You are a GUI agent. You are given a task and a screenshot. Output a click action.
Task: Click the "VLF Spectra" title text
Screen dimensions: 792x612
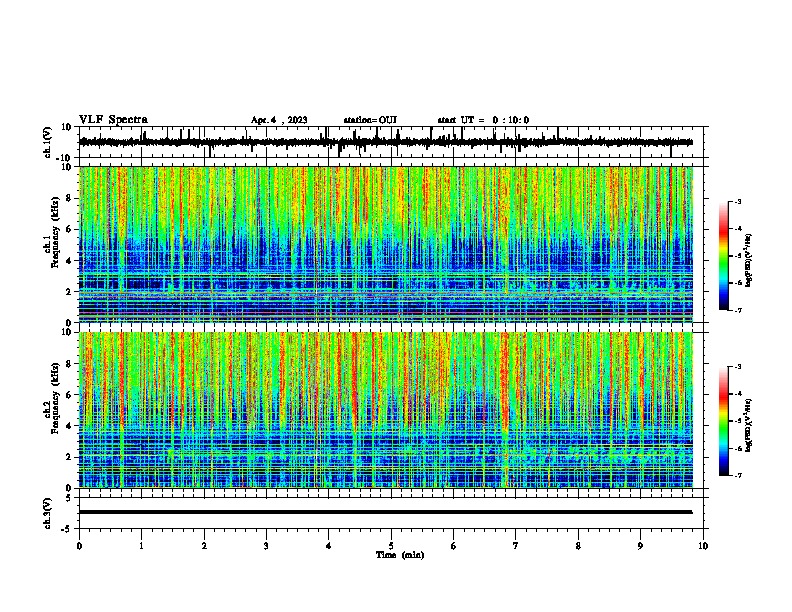113,120
